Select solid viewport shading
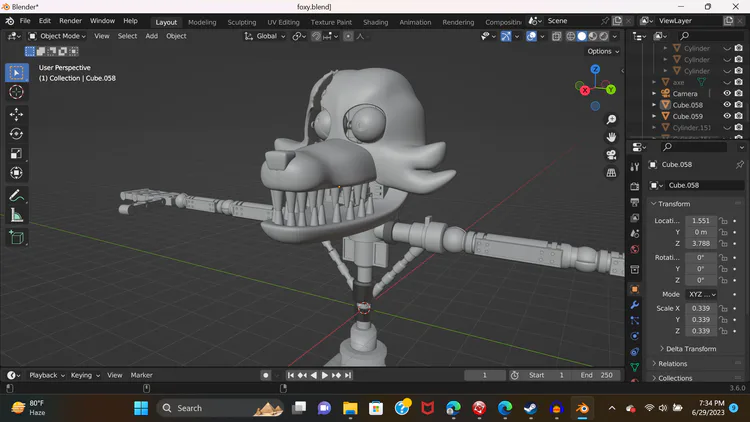The width and height of the screenshot is (750, 422). 582,36
